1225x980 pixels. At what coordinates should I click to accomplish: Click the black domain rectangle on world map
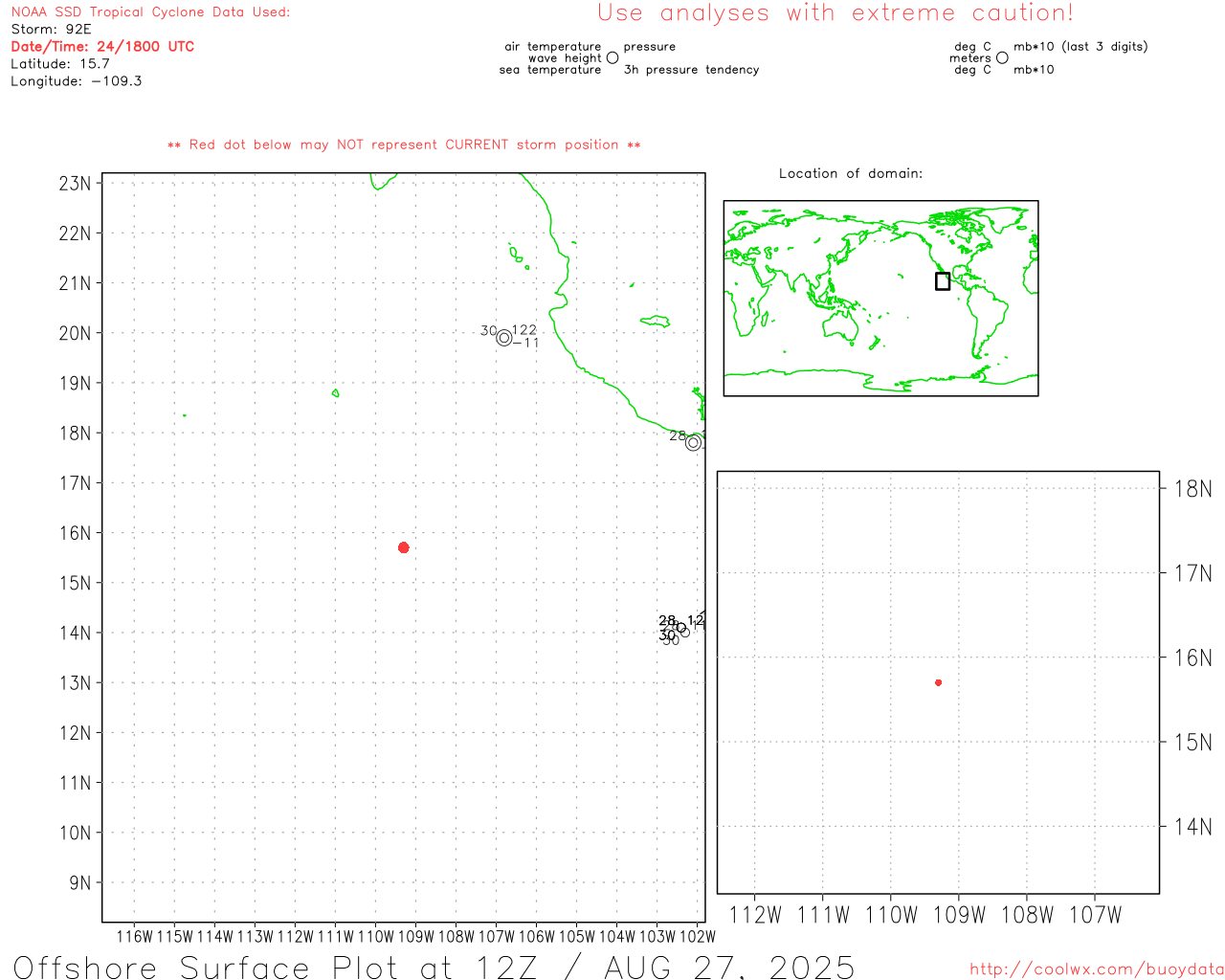[943, 281]
